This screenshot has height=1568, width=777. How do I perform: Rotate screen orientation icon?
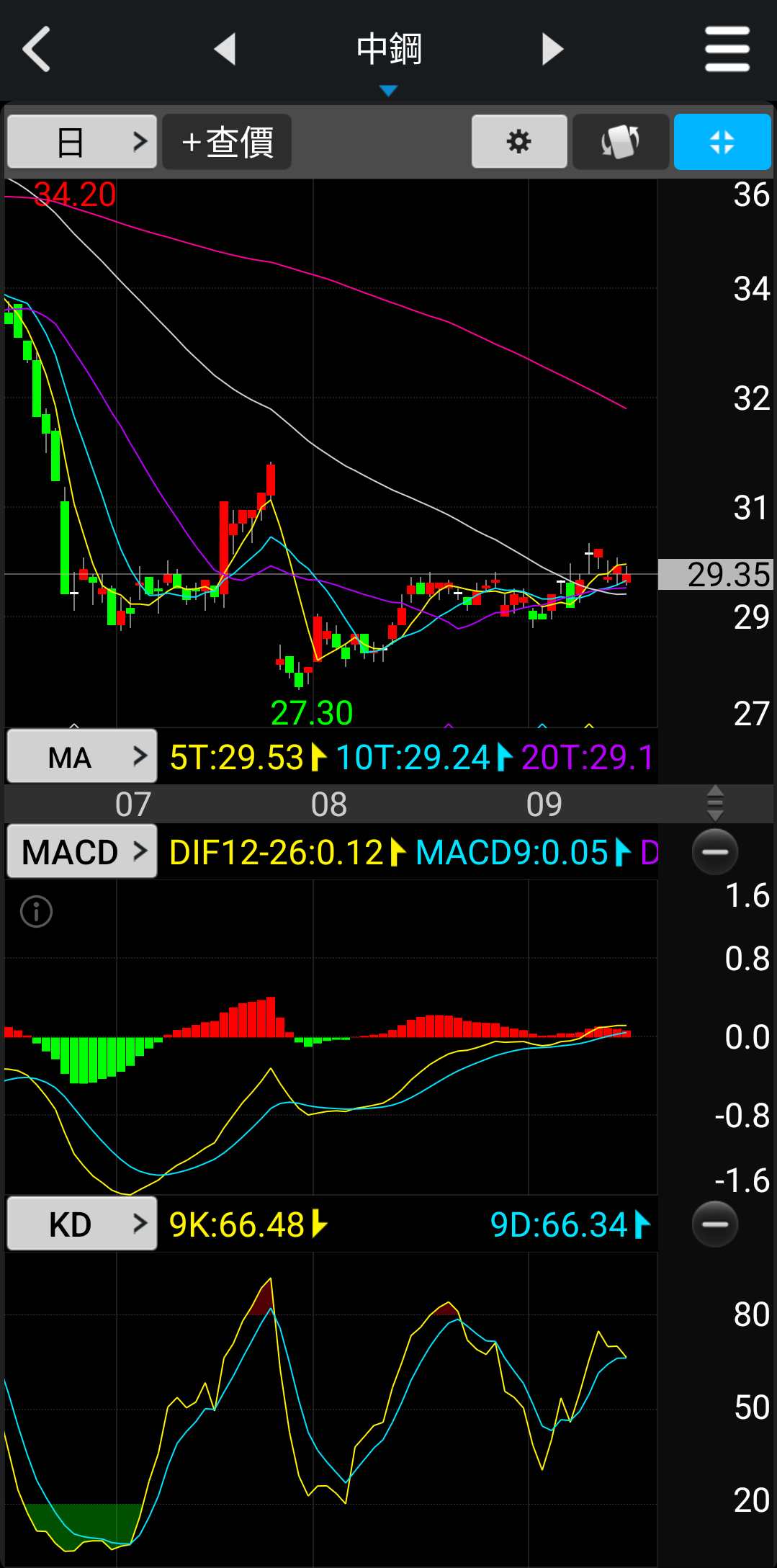621,142
